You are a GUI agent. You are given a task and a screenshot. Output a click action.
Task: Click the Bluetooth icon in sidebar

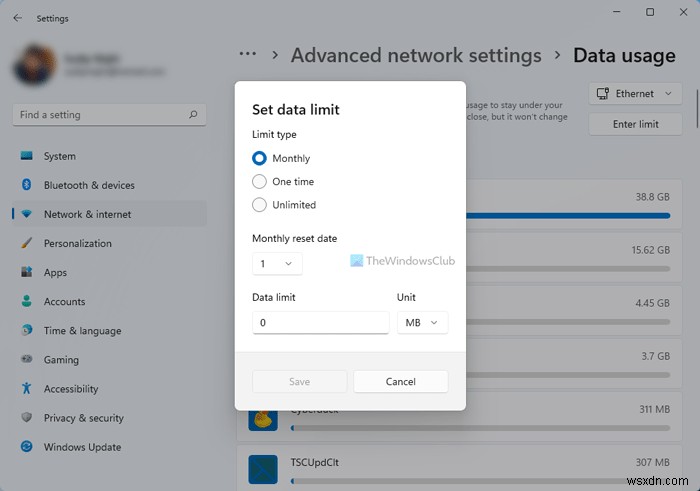26,185
